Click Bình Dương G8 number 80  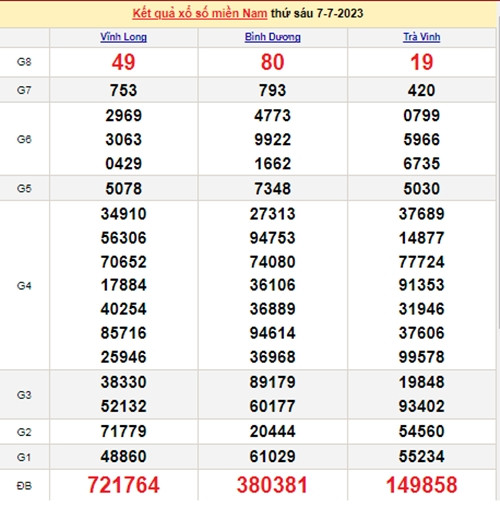pos(273,62)
